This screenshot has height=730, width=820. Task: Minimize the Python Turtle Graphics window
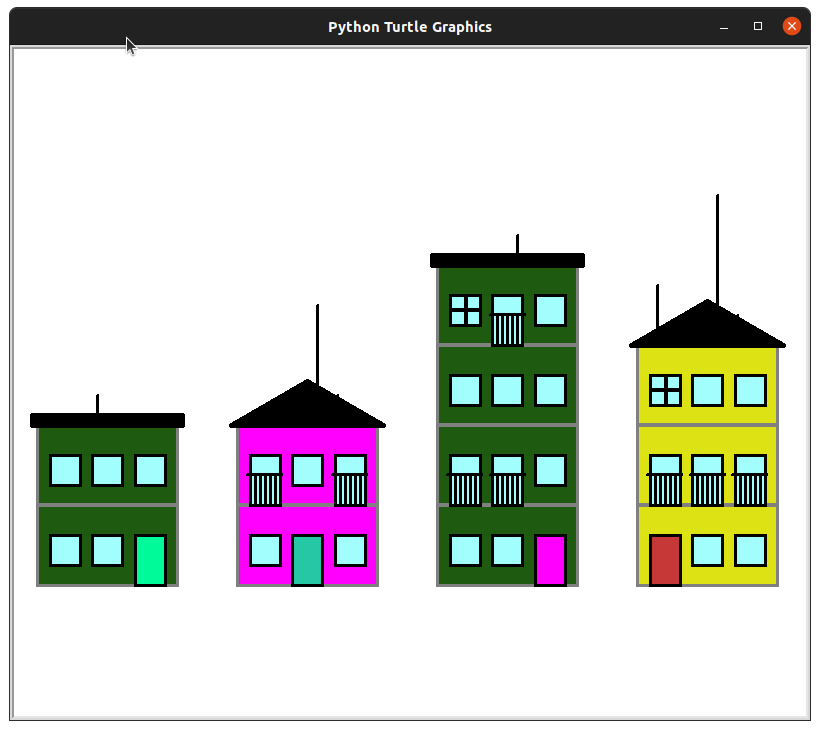coord(724,27)
